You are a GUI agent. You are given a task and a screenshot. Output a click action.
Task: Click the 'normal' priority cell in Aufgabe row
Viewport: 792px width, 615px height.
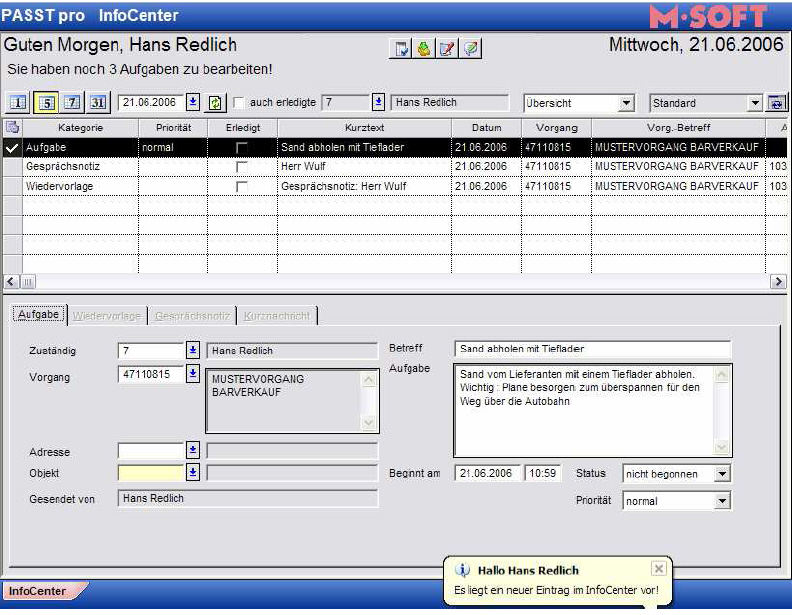tap(173, 147)
